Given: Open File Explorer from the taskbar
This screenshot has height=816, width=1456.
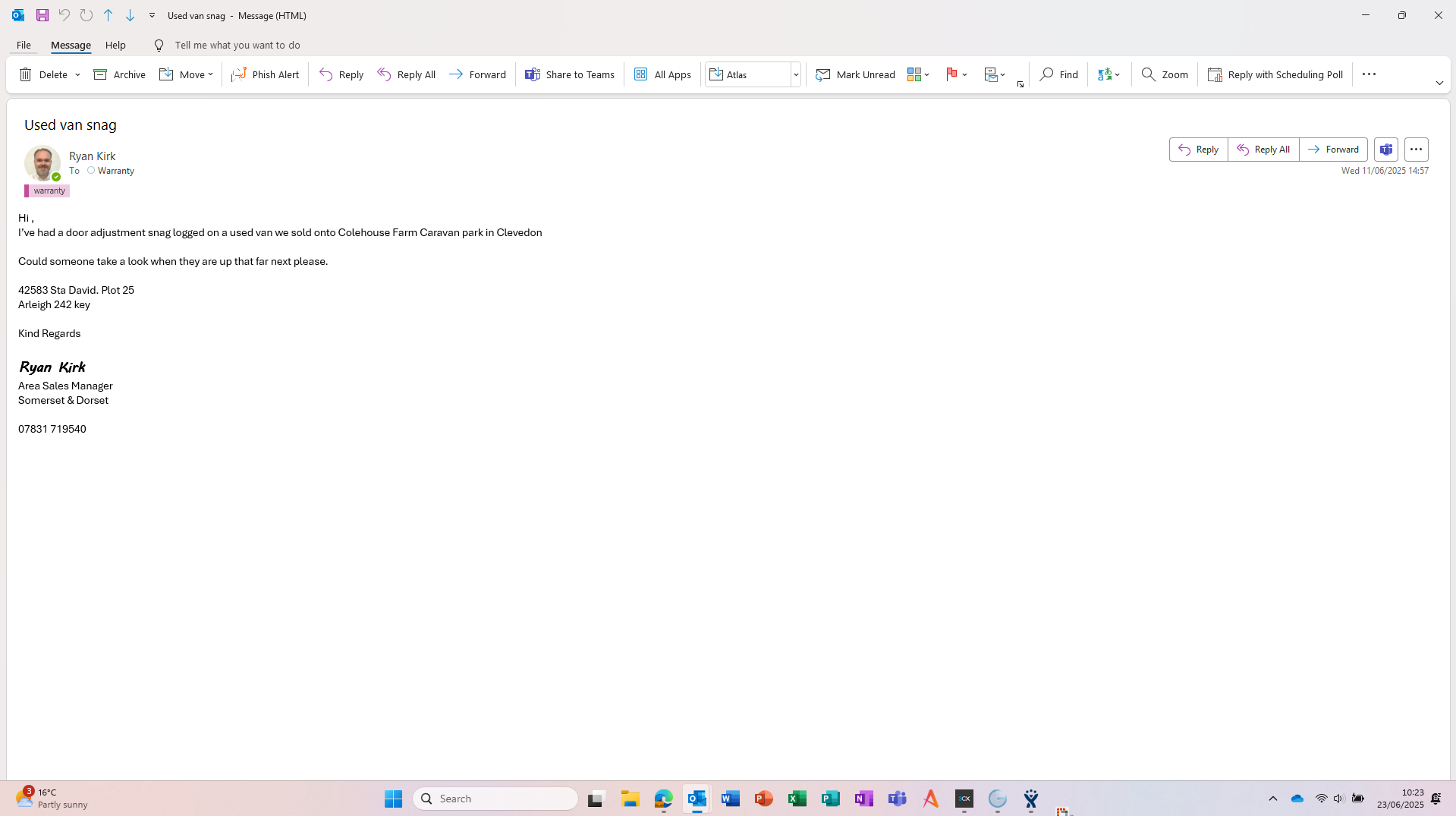Looking at the screenshot, I should 631,799.
